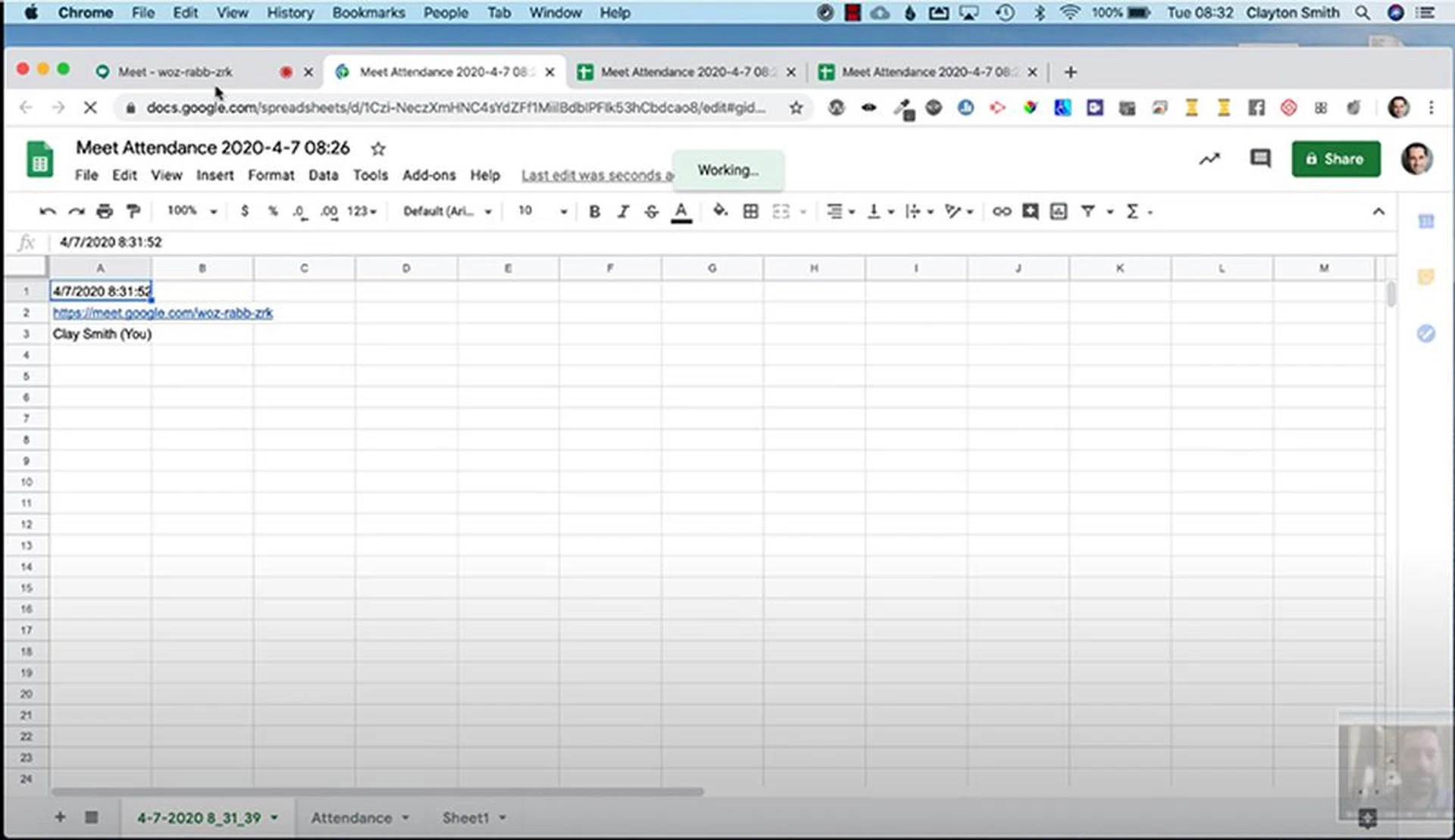Click the print icon in toolbar
1455x840 pixels.
point(105,211)
